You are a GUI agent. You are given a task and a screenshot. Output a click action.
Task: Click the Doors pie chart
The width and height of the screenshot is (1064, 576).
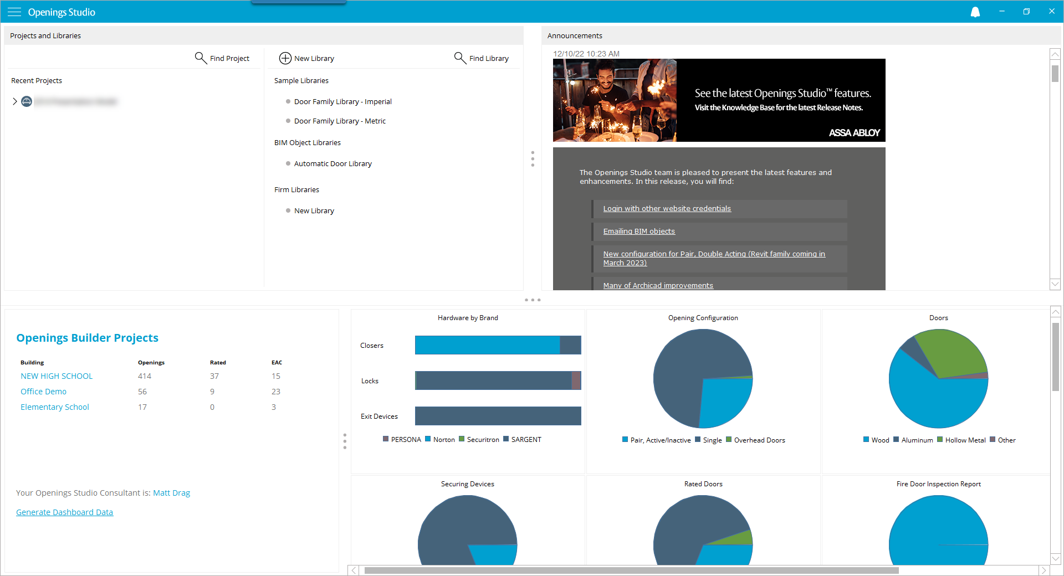(938, 379)
